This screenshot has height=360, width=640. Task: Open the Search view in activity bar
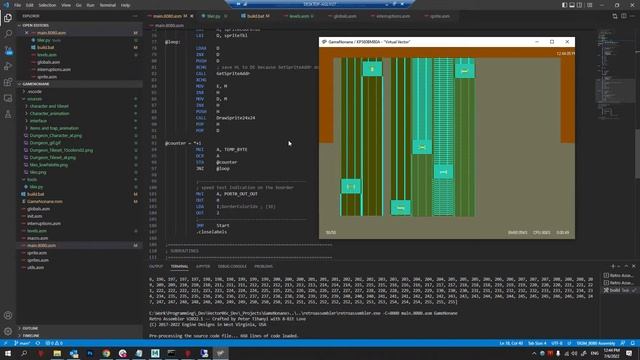click(x=8, y=34)
